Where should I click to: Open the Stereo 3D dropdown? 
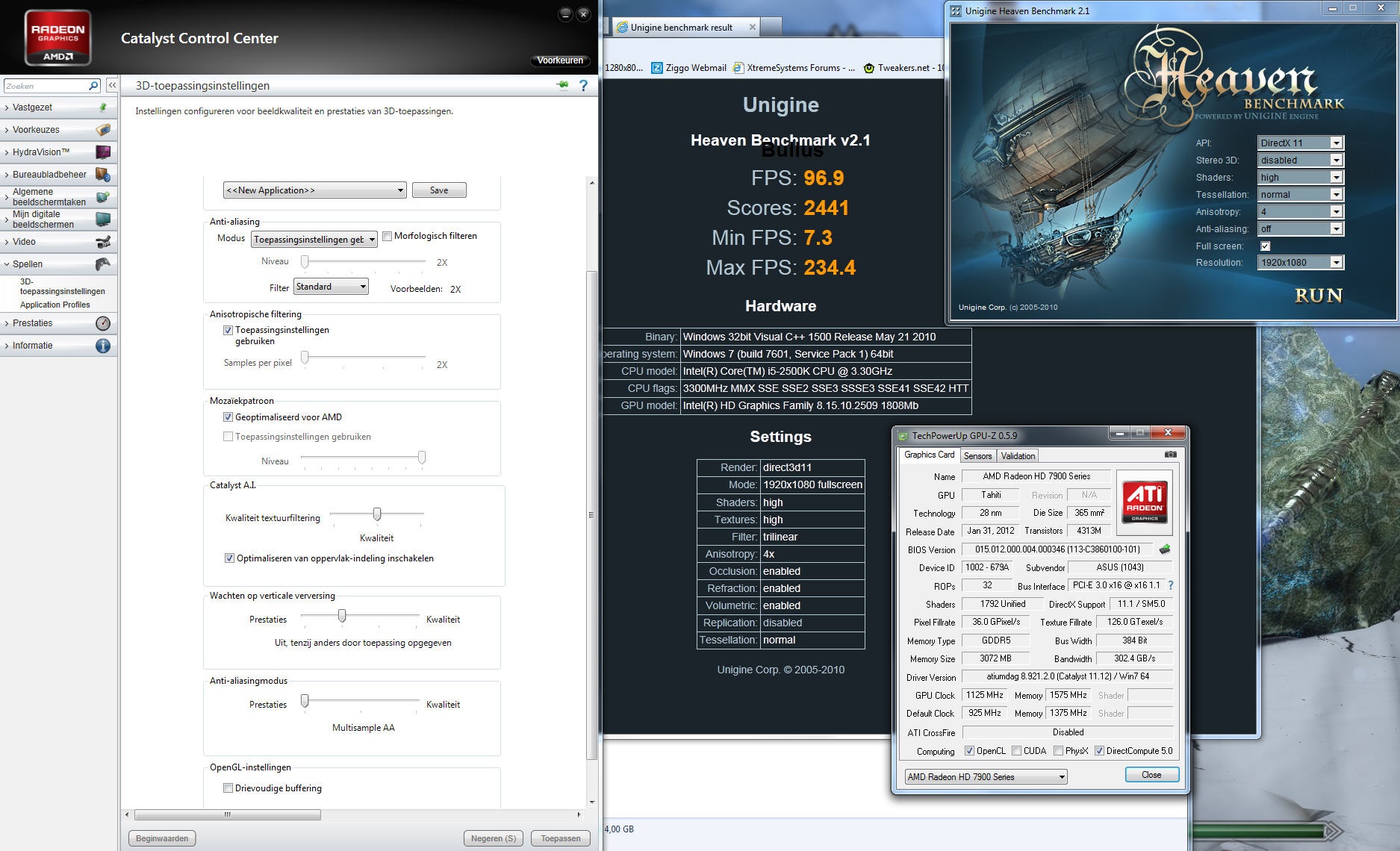pyautogui.click(x=1301, y=160)
